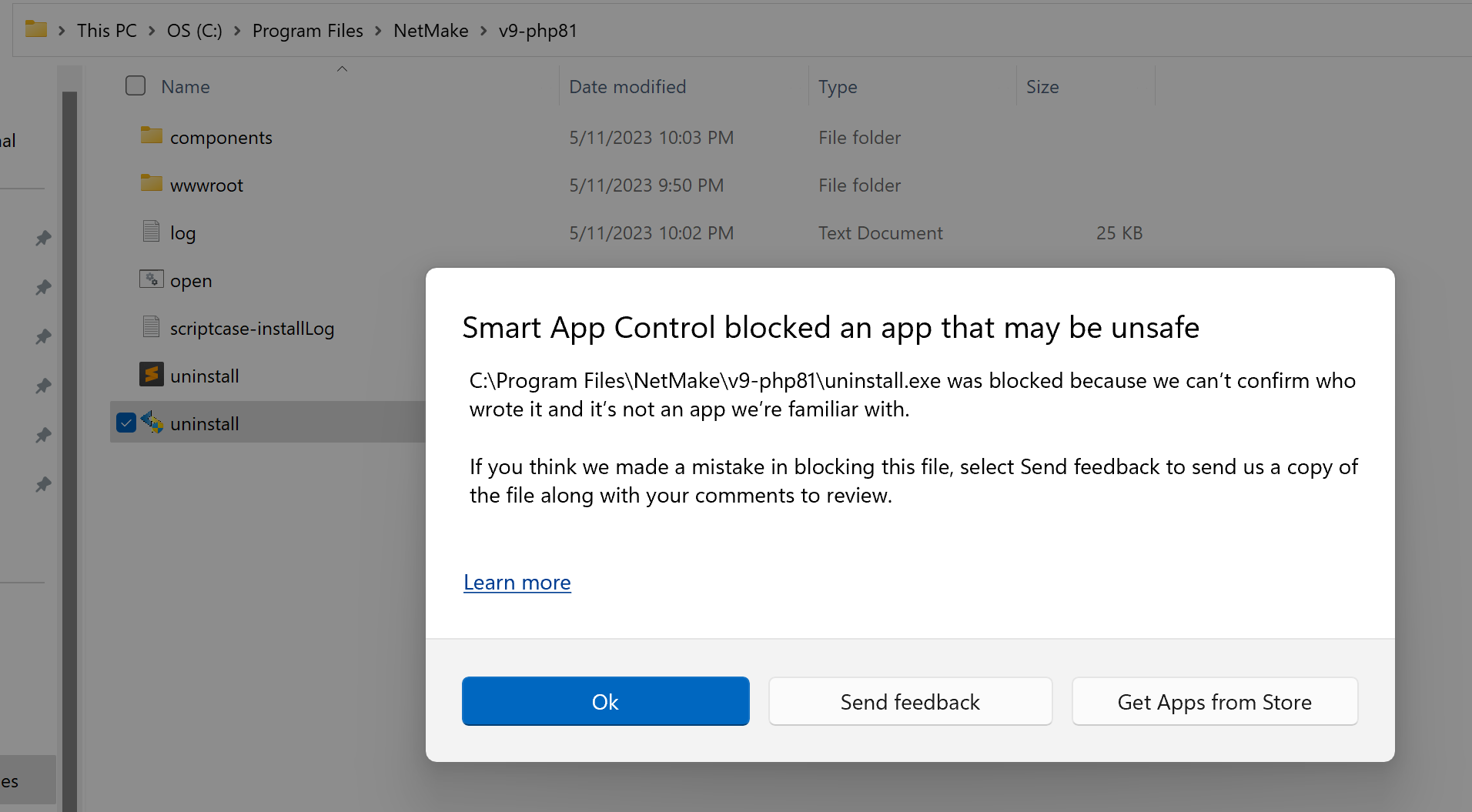This screenshot has width=1472, height=812.
Task: Click the open shortcut file icon
Action: (x=152, y=279)
